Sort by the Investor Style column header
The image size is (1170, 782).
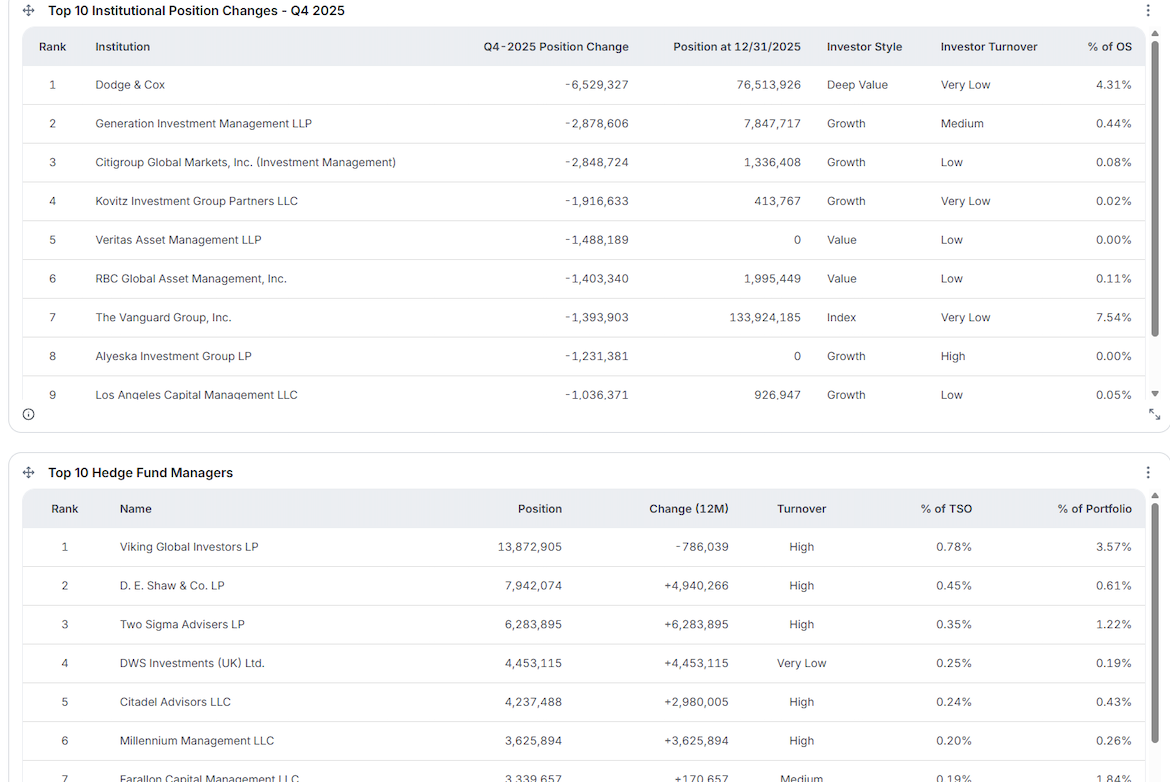[x=864, y=46]
